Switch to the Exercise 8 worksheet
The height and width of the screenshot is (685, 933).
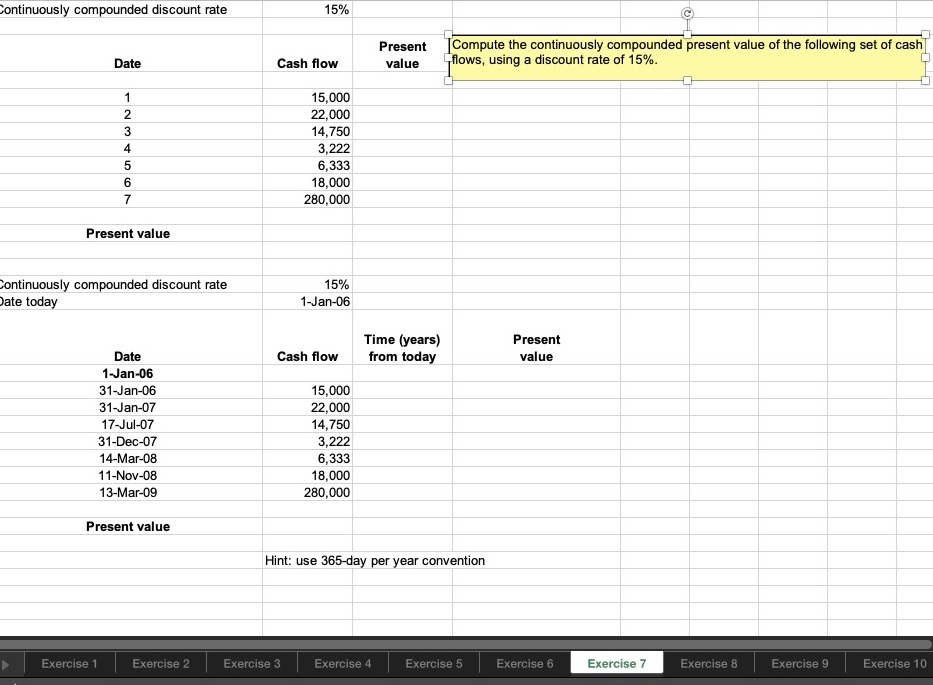point(708,662)
